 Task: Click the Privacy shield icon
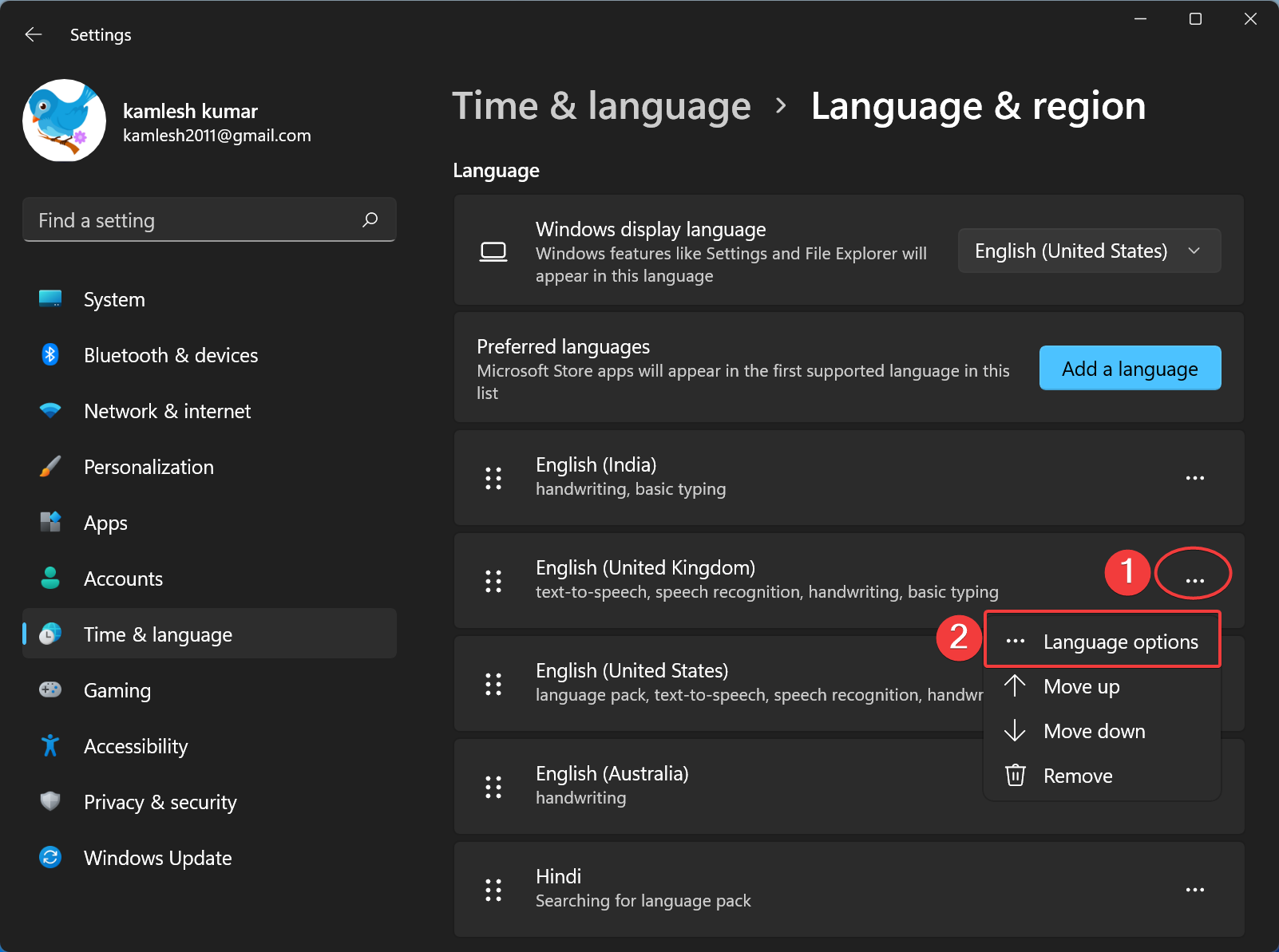tap(50, 801)
